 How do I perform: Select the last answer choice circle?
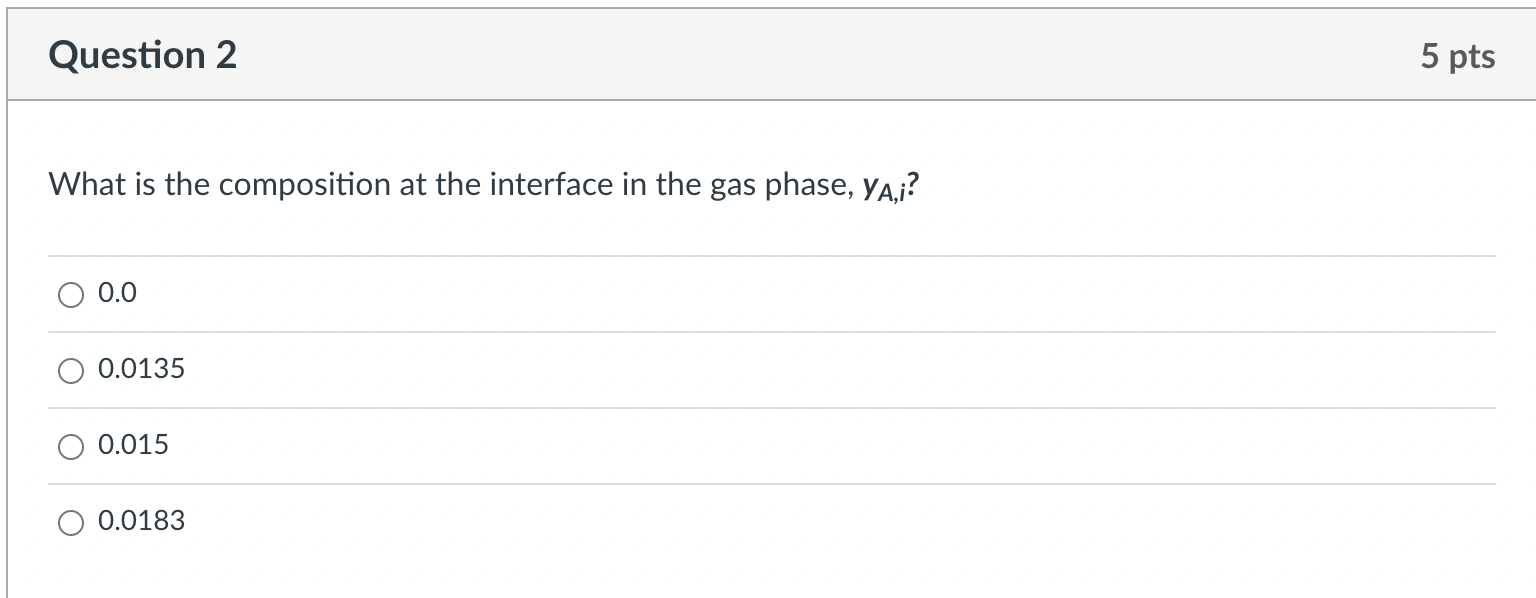pos(70,521)
